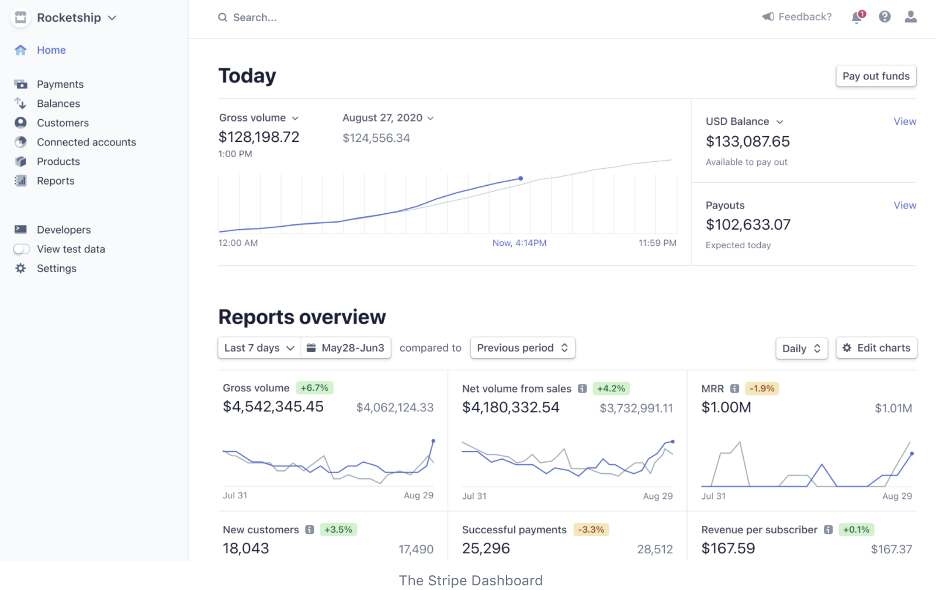This screenshot has height=590, width=936.
Task: Open the Daily interval selector
Action: coord(800,347)
